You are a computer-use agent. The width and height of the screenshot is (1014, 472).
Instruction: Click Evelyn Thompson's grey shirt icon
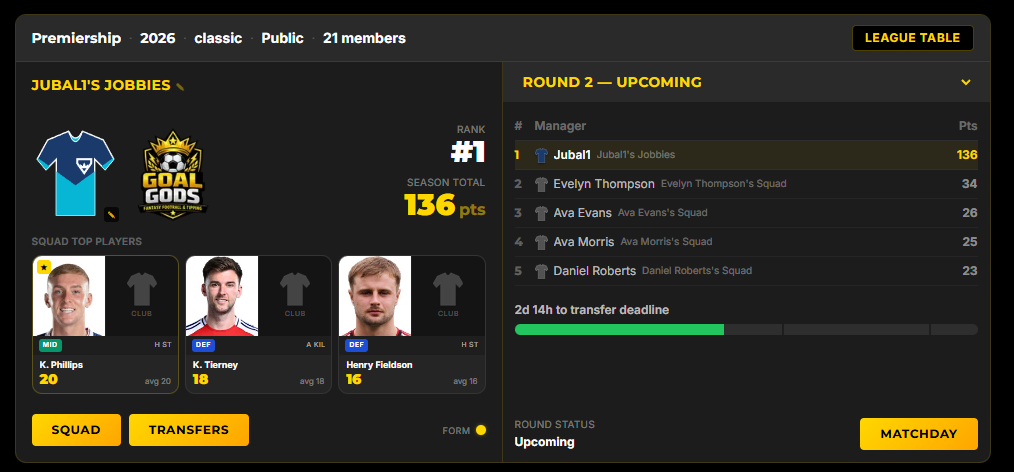point(541,184)
